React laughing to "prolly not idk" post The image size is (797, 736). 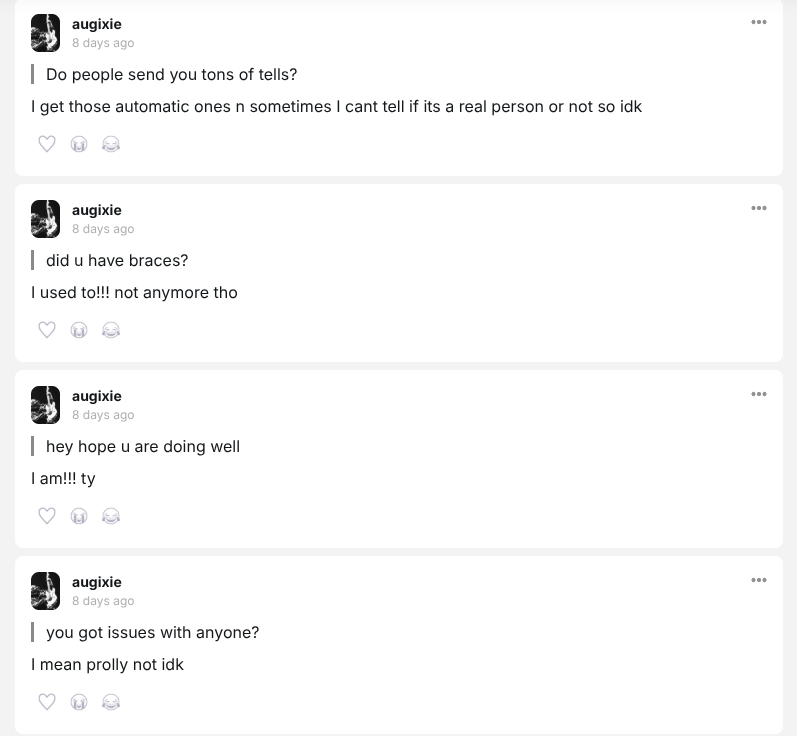pos(111,702)
